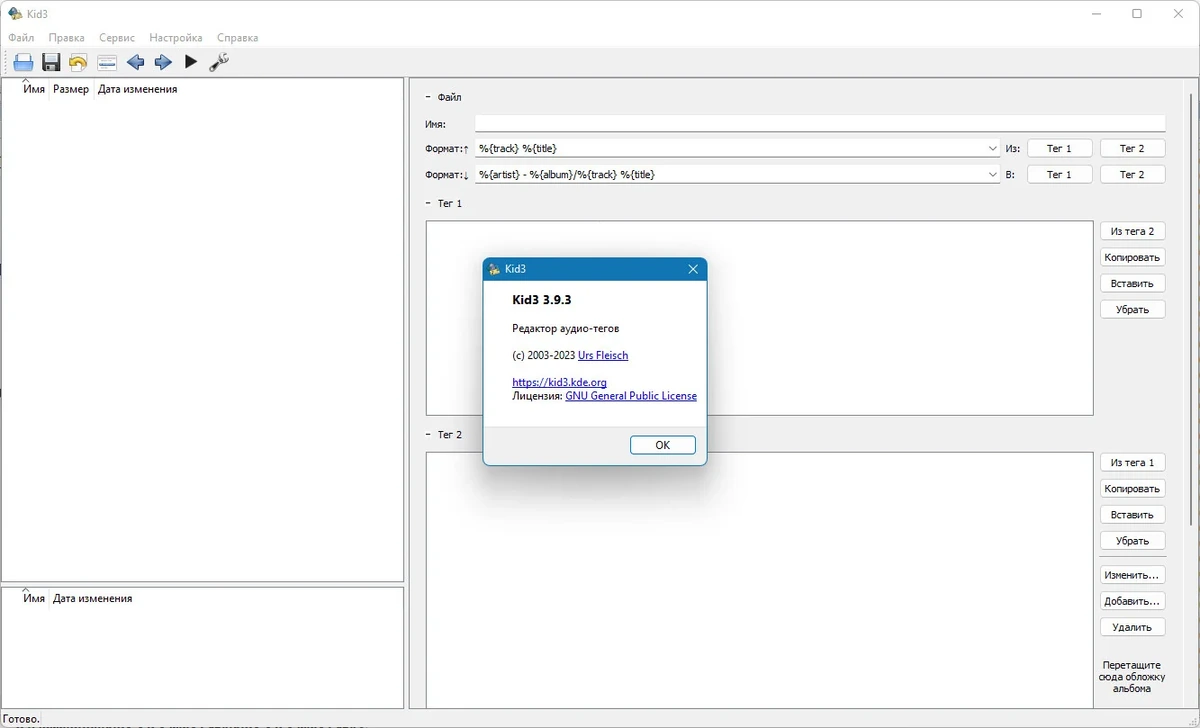
Task: Open the Urs Fleisch link
Action: [x=603, y=355]
